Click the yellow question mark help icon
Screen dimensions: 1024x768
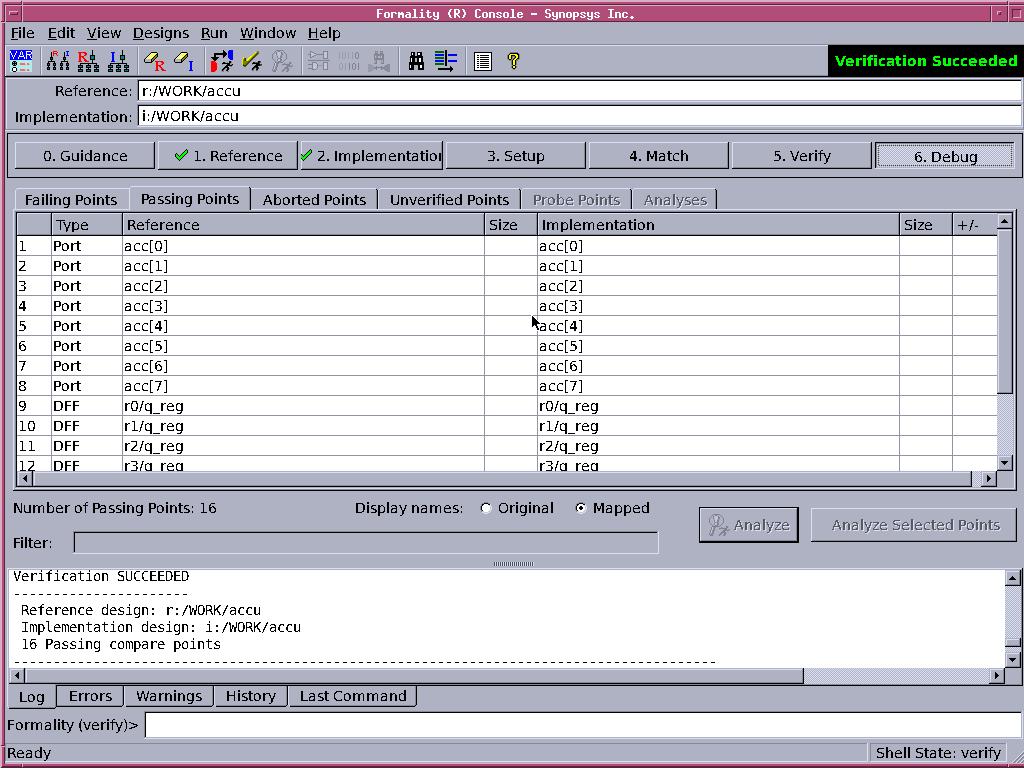tap(513, 61)
